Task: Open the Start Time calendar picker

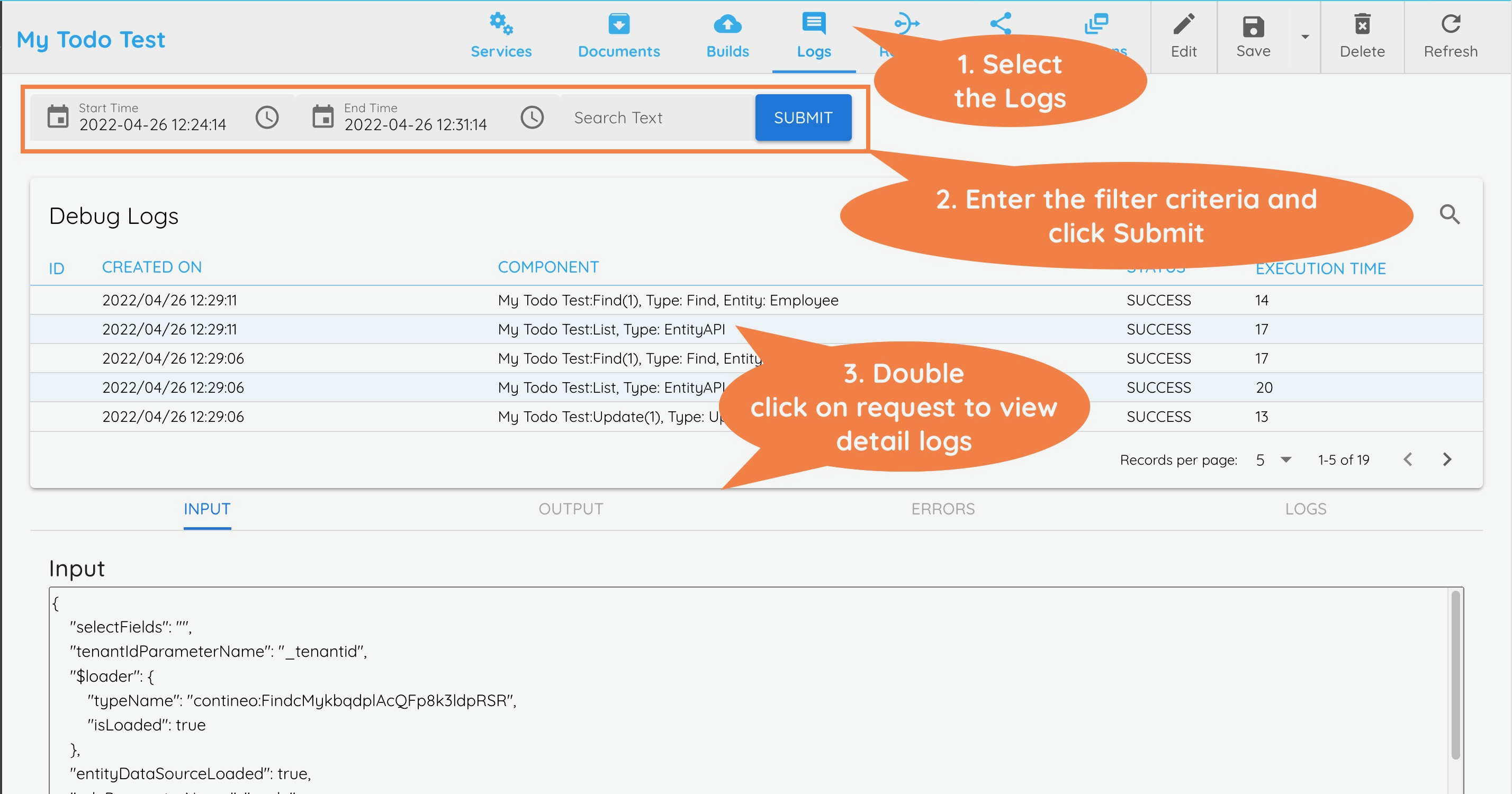Action: pyautogui.click(x=58, y=118)
